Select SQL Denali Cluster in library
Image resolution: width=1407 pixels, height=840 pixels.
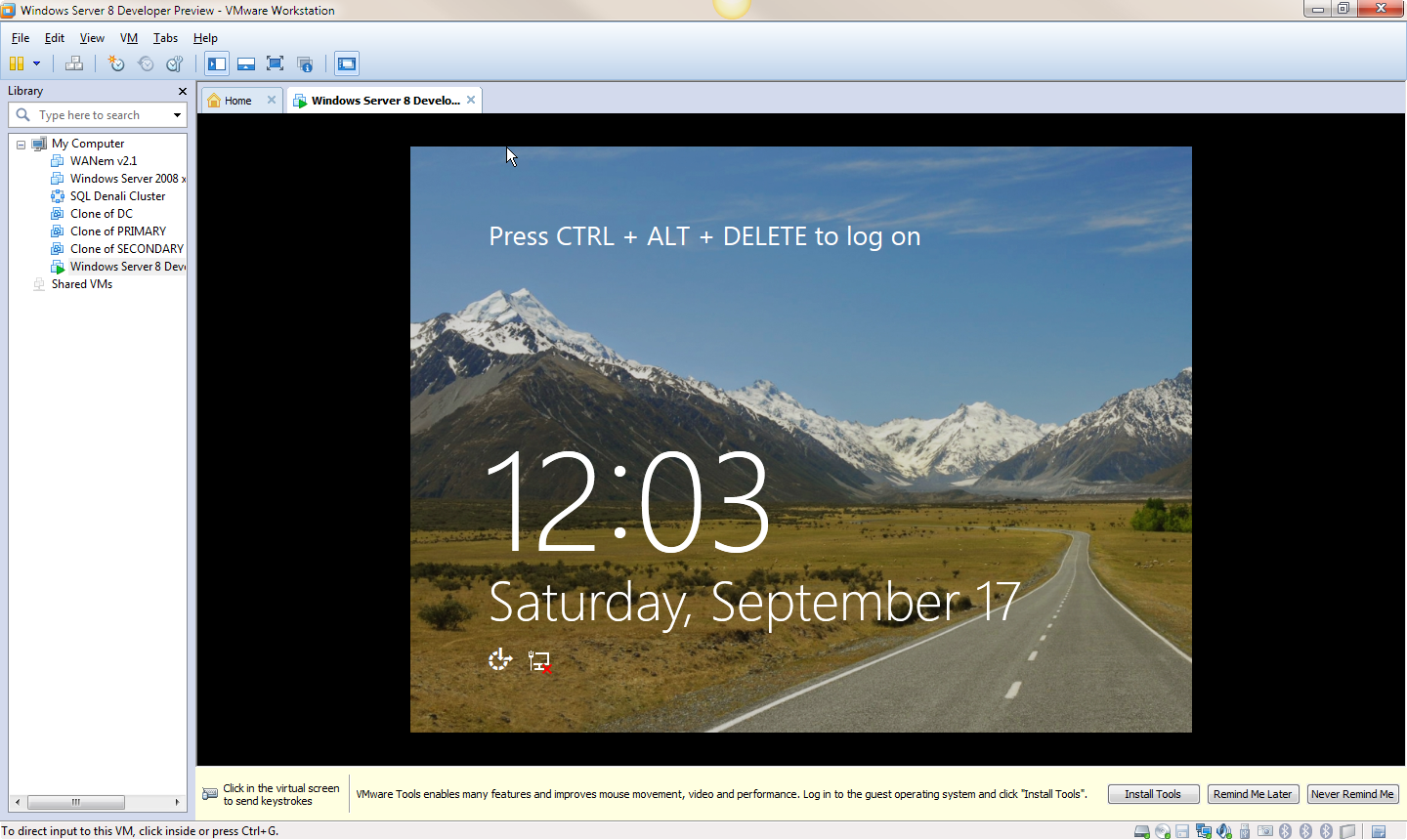pos(117,196)
